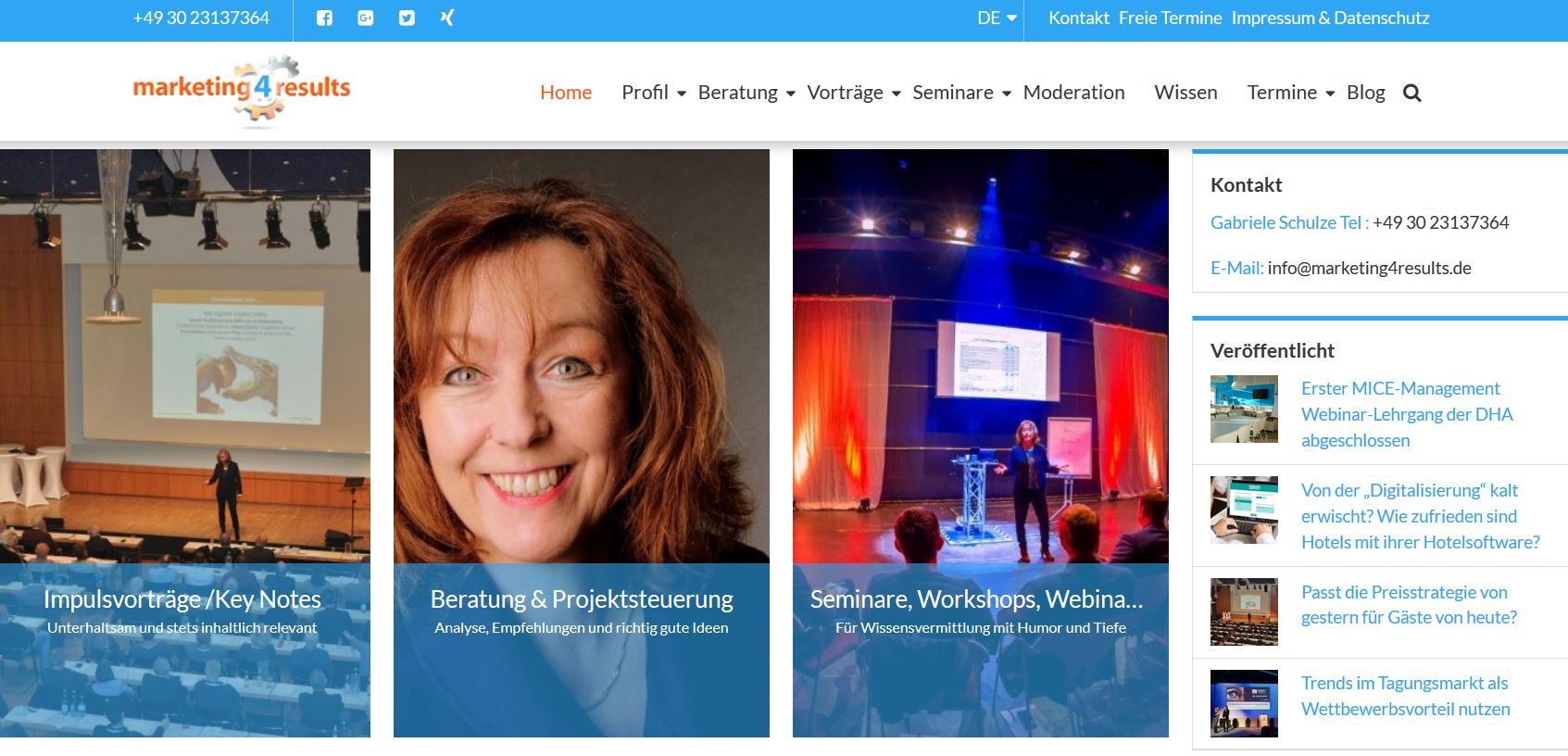Open the Blog menu item
The width and height of the screenshot is (1568, 756).
[1366, 93]
